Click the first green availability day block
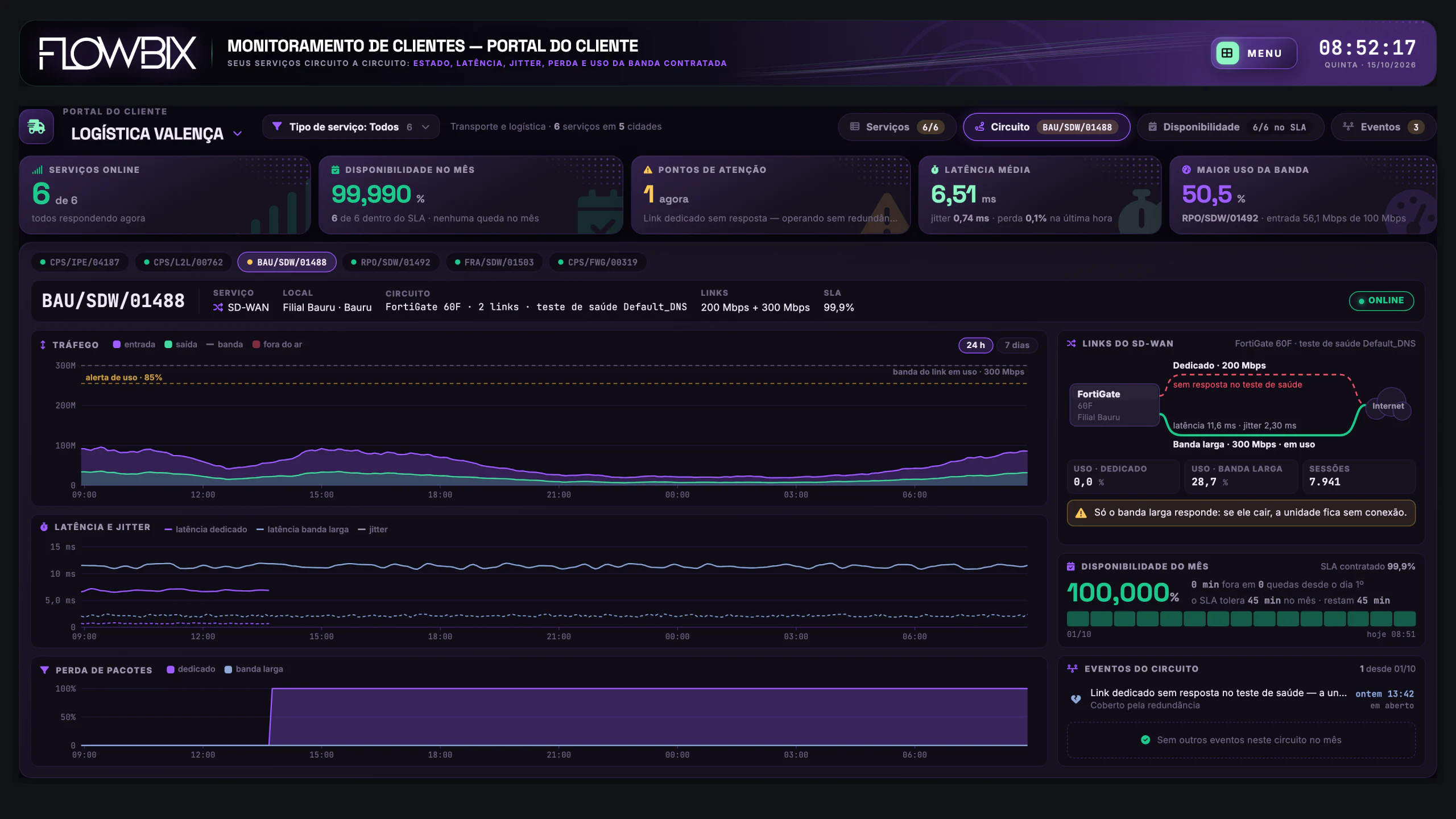 pyautogui.click(x=1078, y=619)
